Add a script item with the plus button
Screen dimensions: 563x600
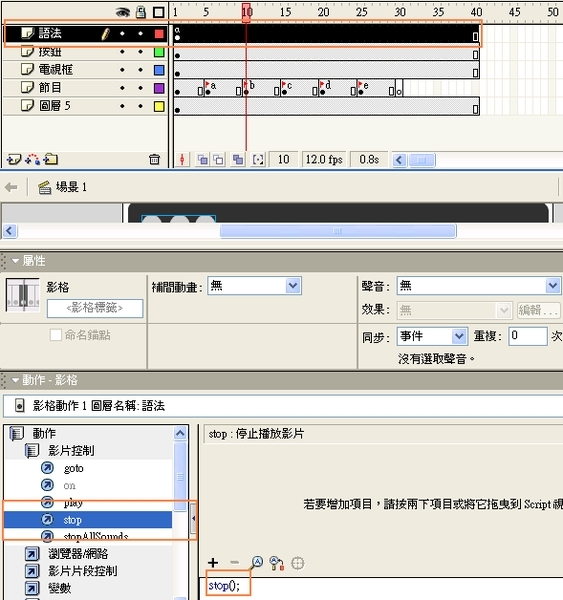tap(213, 562)
